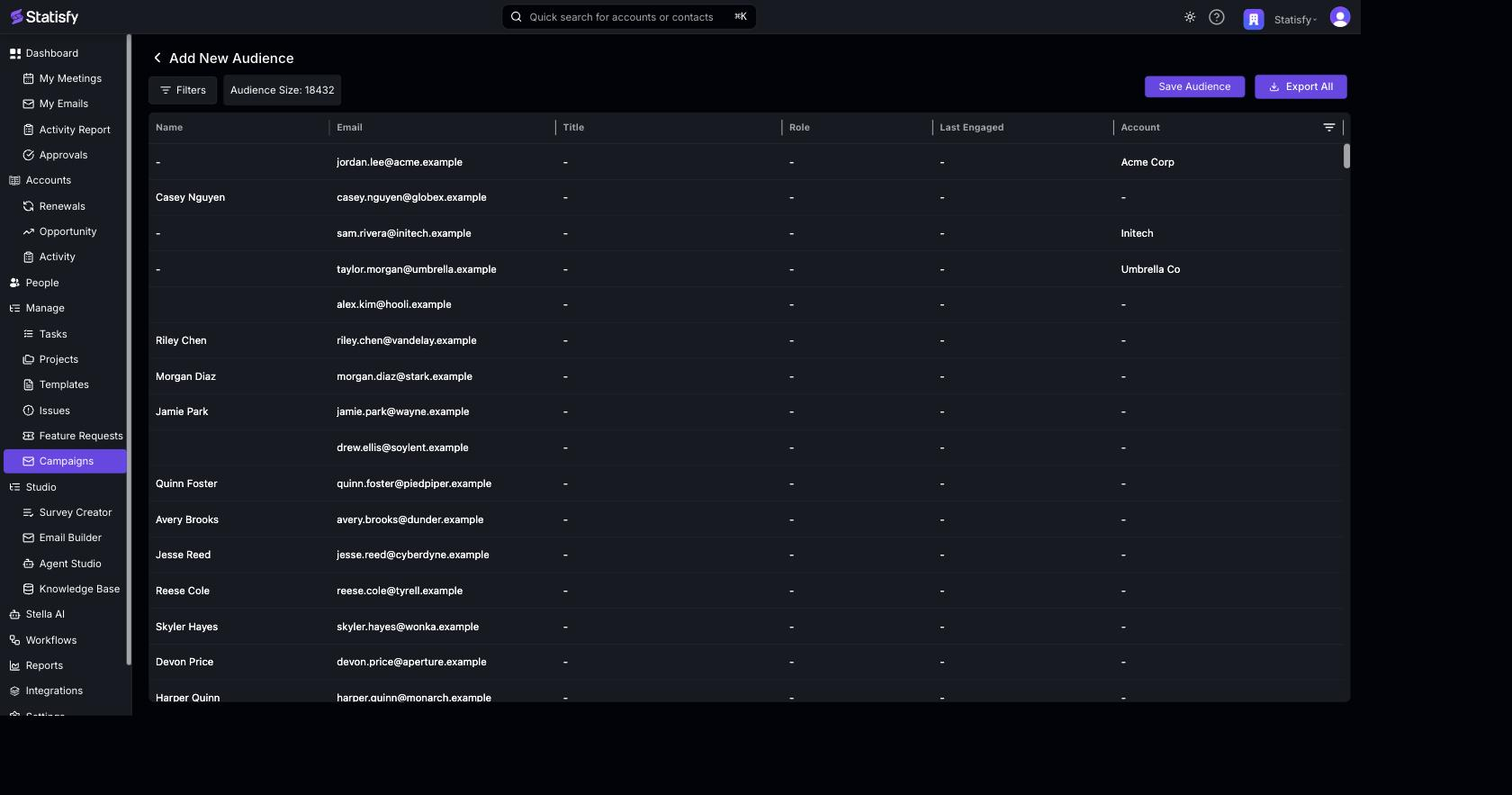Open Campaigns in the sidebar
1512x795 pixels.
coord(65,461)
